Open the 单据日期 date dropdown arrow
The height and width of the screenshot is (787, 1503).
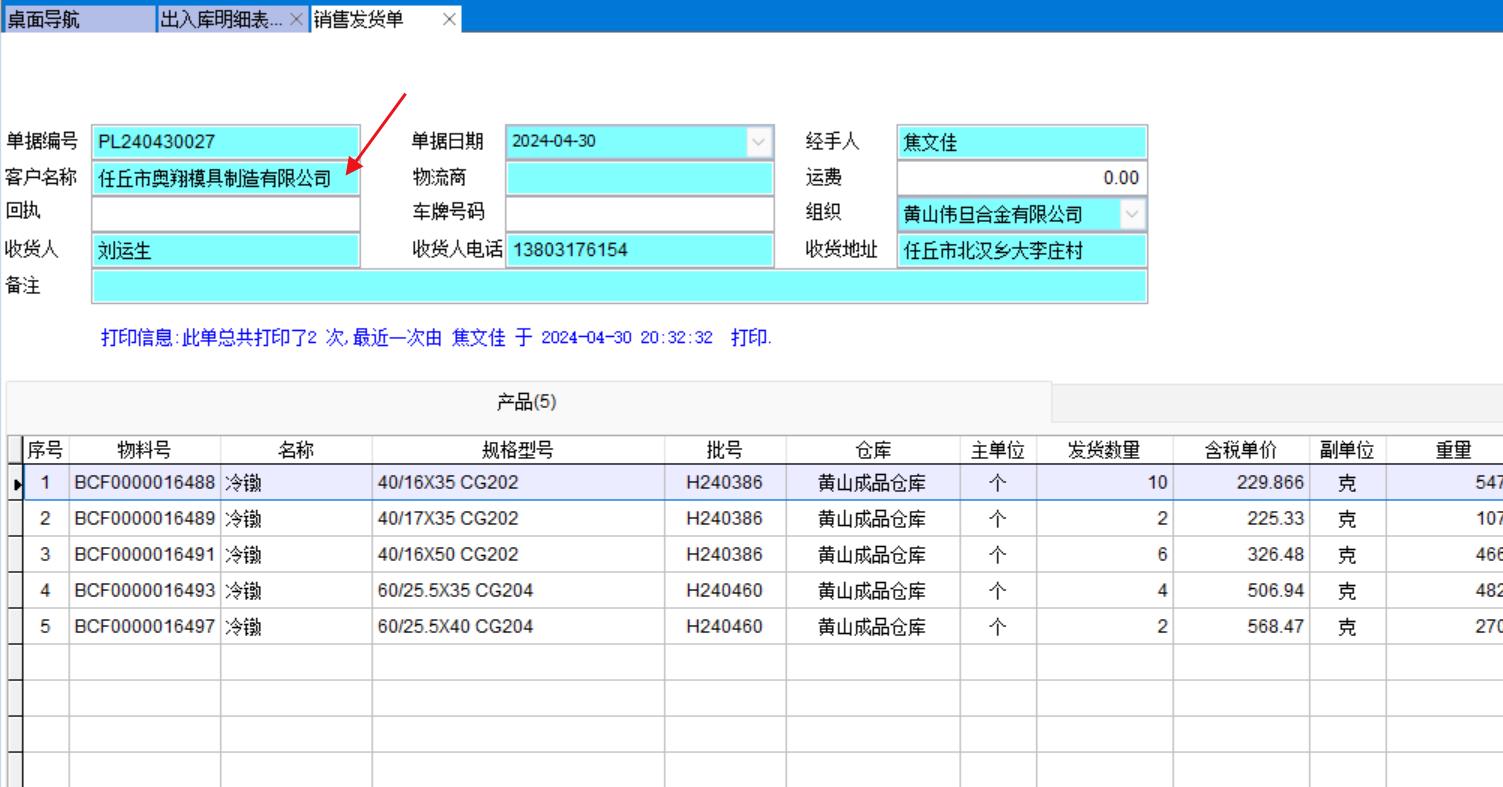point(760,142)
